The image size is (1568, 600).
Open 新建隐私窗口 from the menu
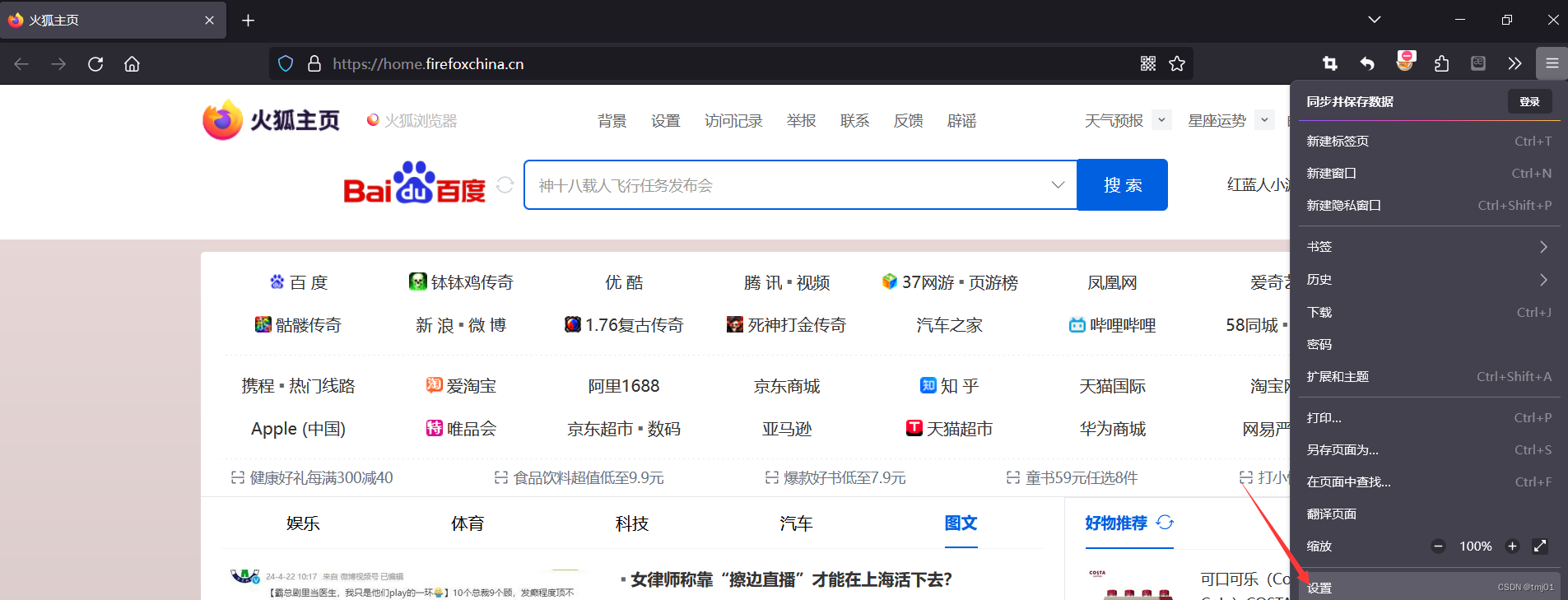1430,205
